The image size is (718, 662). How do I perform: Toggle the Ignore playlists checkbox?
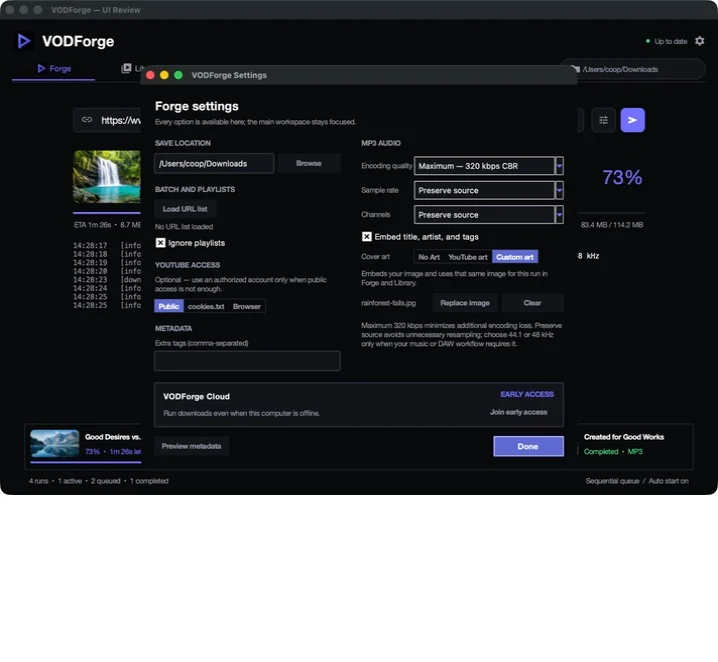[x=160, y=243]
